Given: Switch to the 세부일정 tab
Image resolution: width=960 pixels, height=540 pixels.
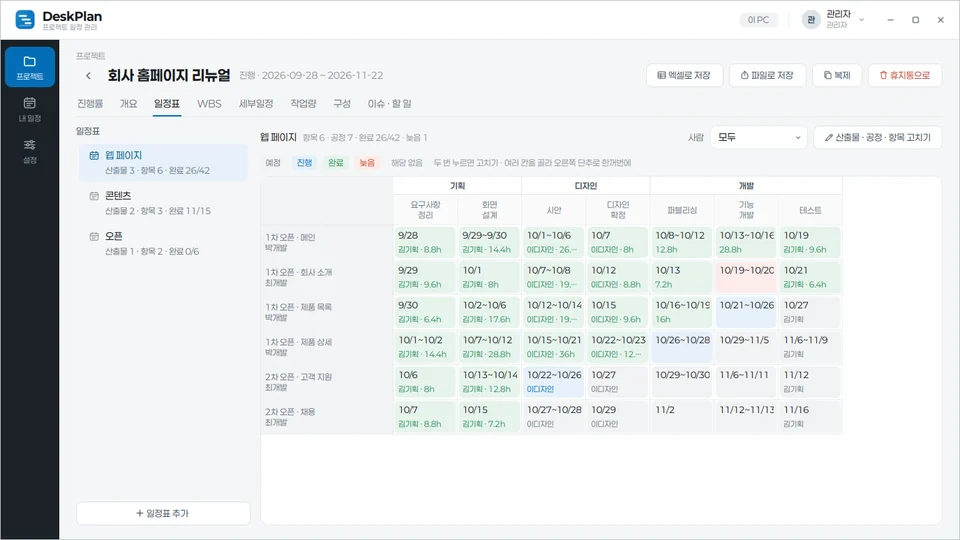Looking at the screenshot, I should pyautogui.click(x=256, y=103).
